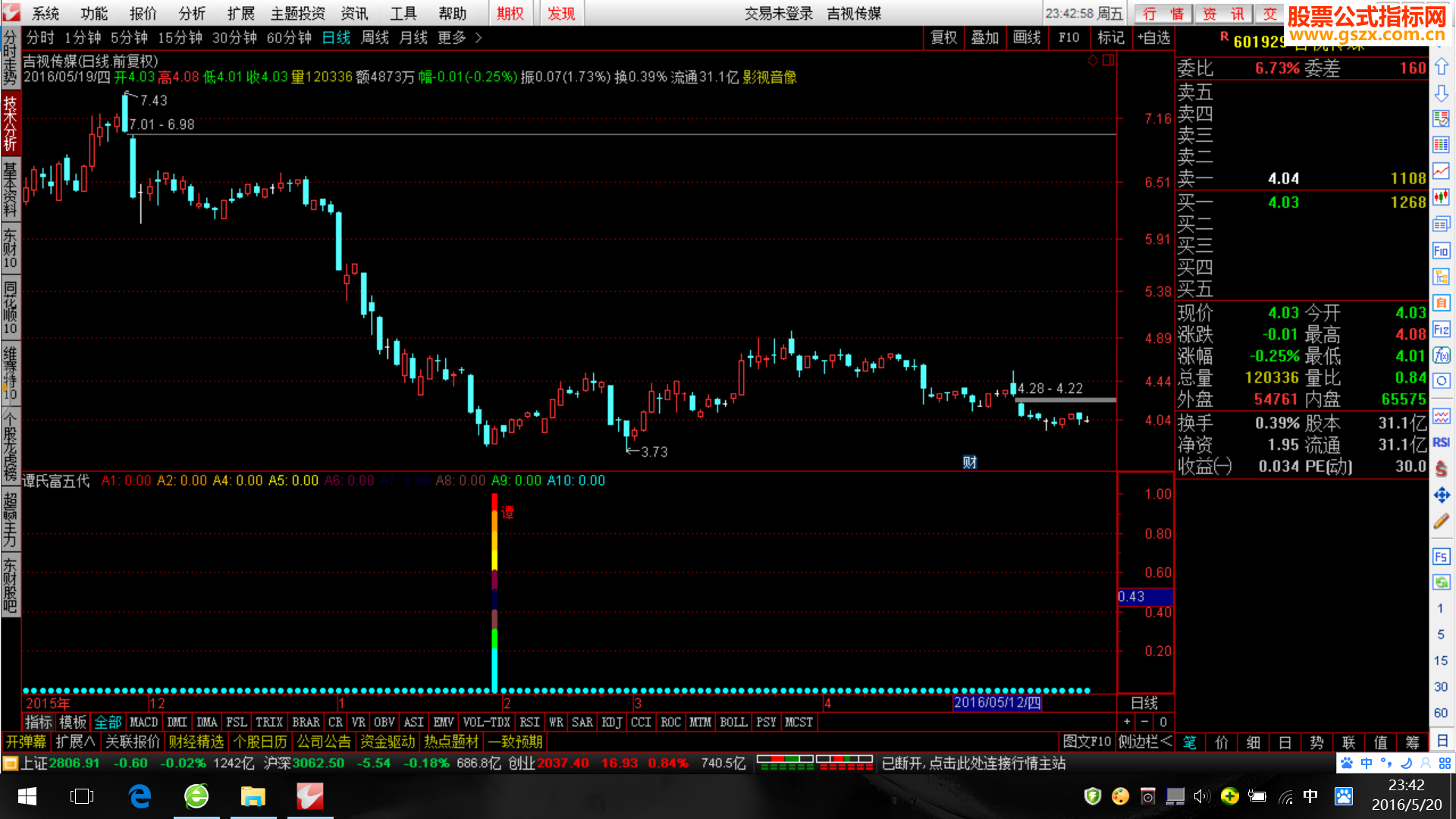1456x819 pixels.
Task: Click the wavy multi-line chart icon
Action: pyautogui.click(x=1441, y=416)
